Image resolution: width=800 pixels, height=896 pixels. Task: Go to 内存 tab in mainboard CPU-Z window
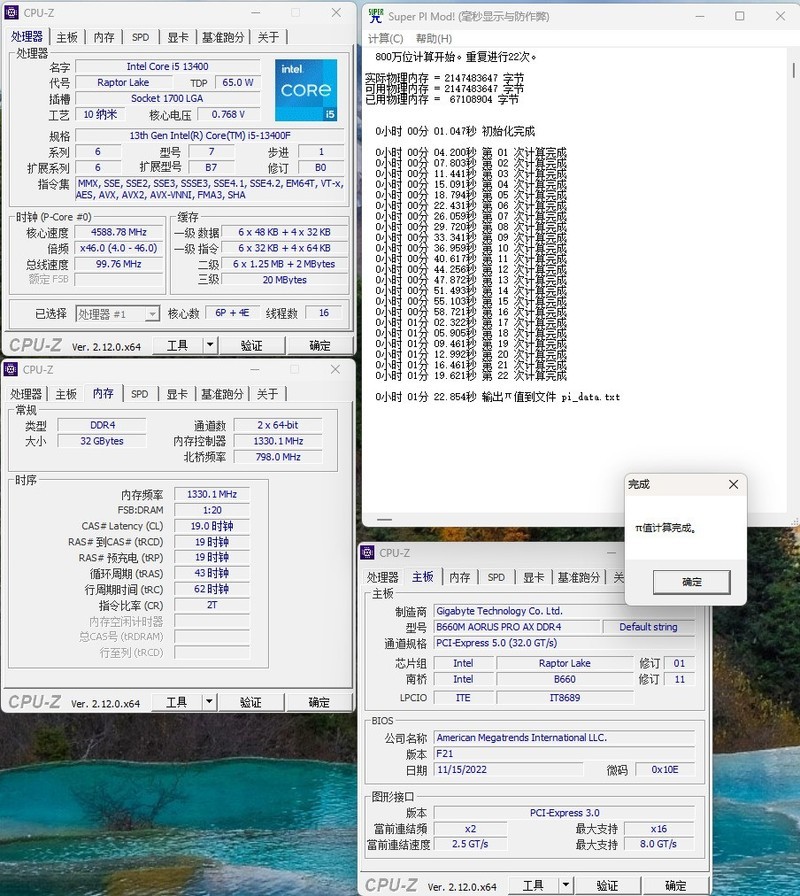click(459, 577)
